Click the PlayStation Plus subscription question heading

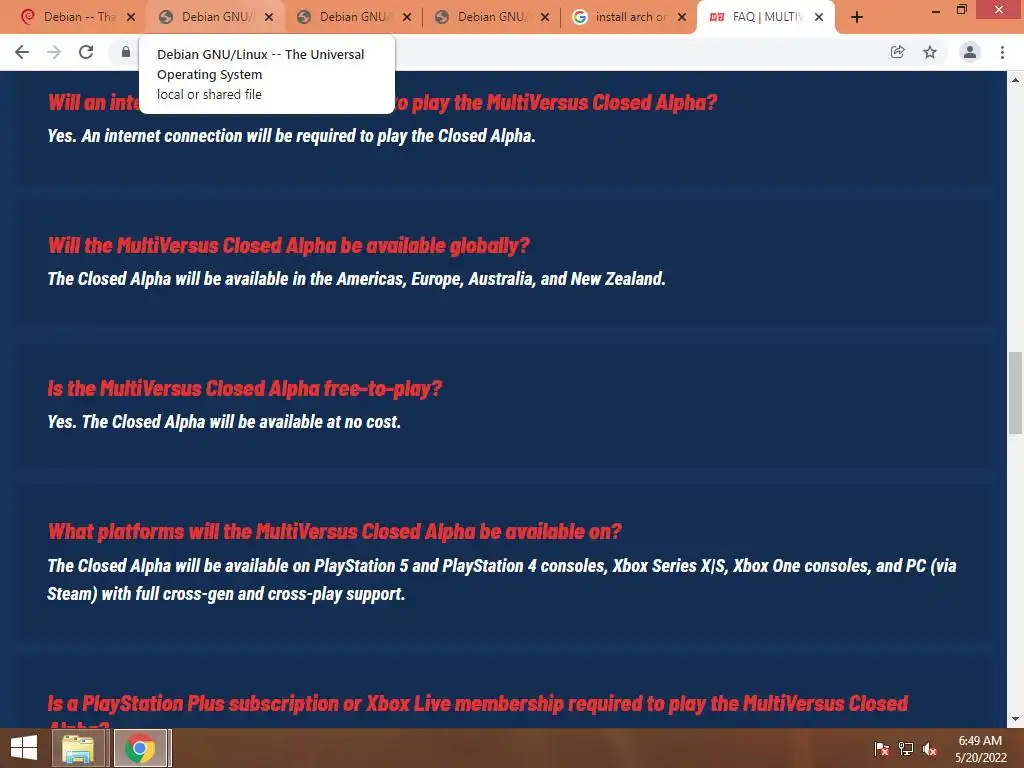pyautogui.click(x=477, y=709)
